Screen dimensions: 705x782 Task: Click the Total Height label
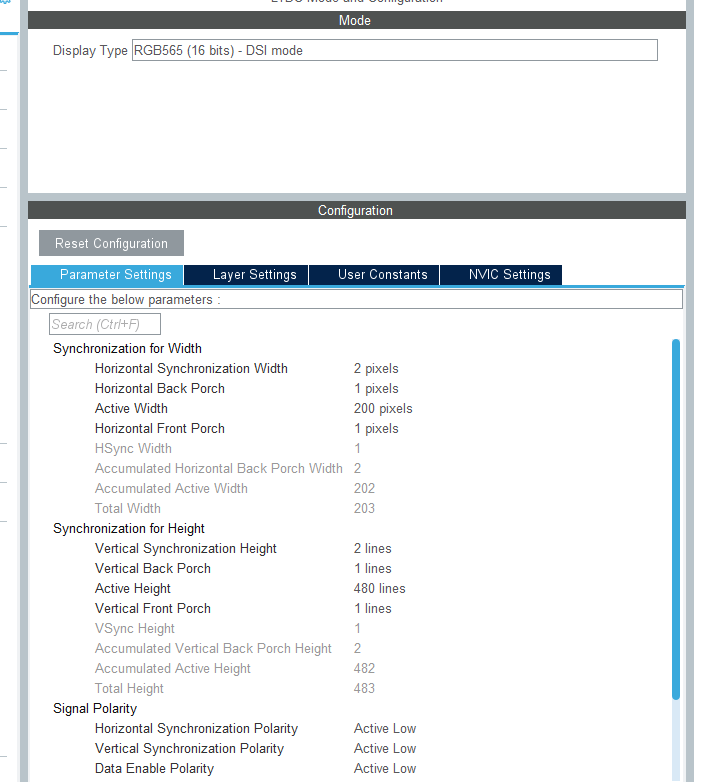pyautogui.click(x=129, y=688)
